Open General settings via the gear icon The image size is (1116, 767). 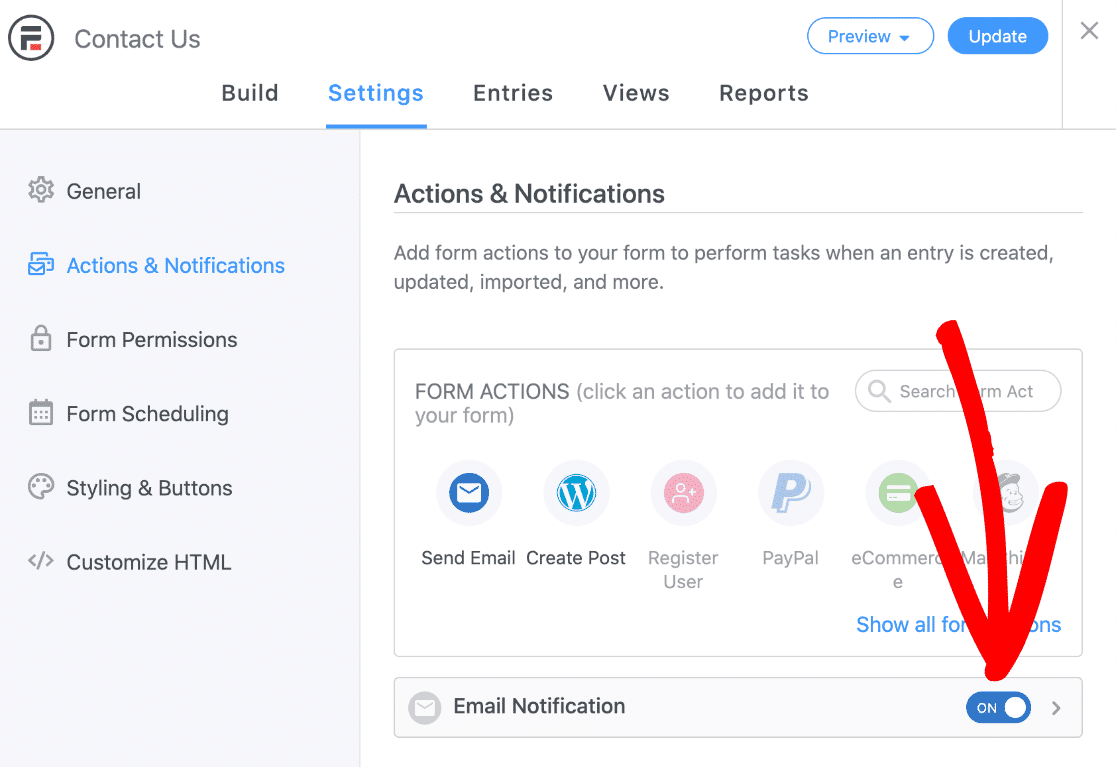point(40,190)
